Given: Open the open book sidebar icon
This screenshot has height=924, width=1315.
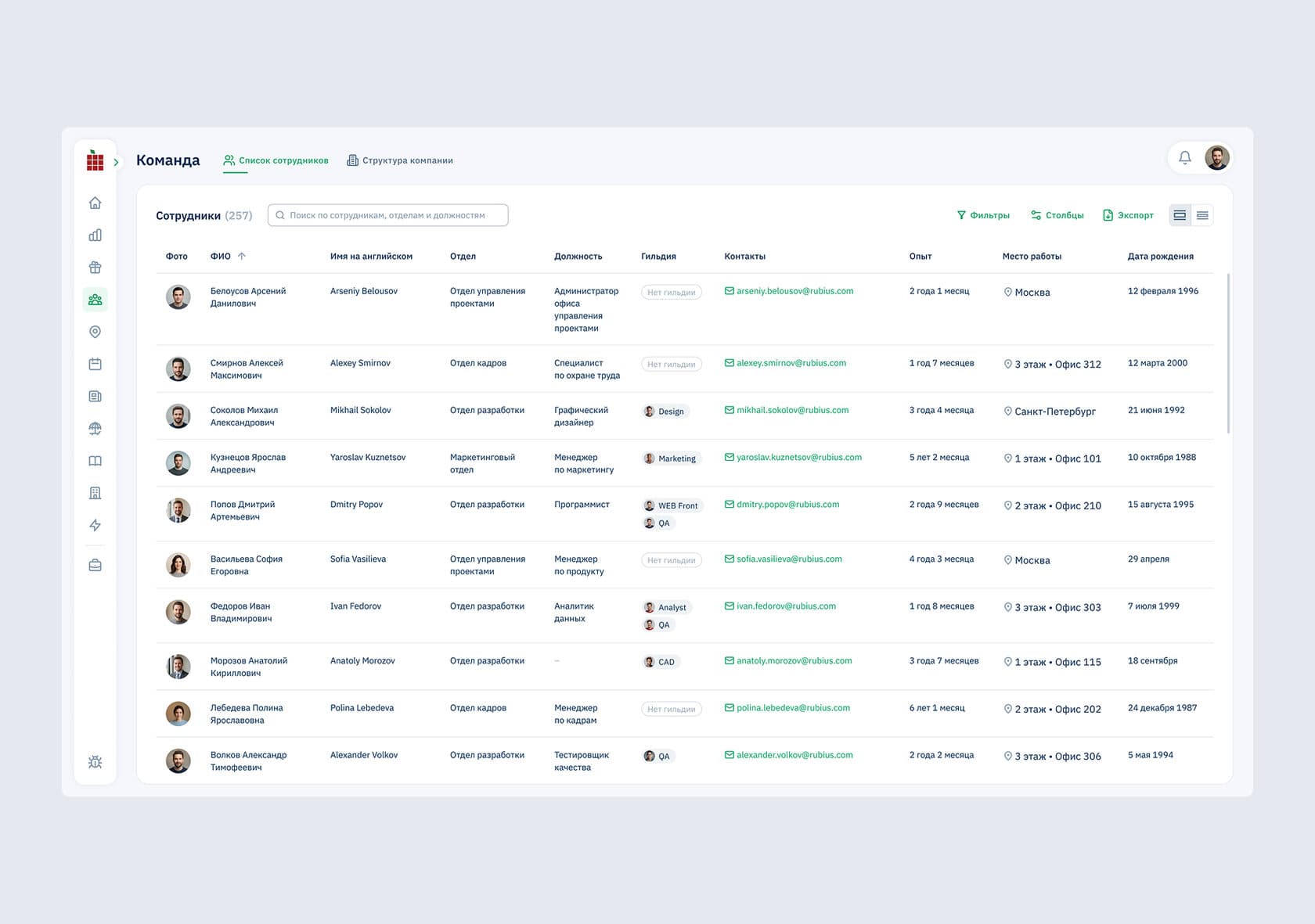Looking at the screenshot, I should click(95, 461).
